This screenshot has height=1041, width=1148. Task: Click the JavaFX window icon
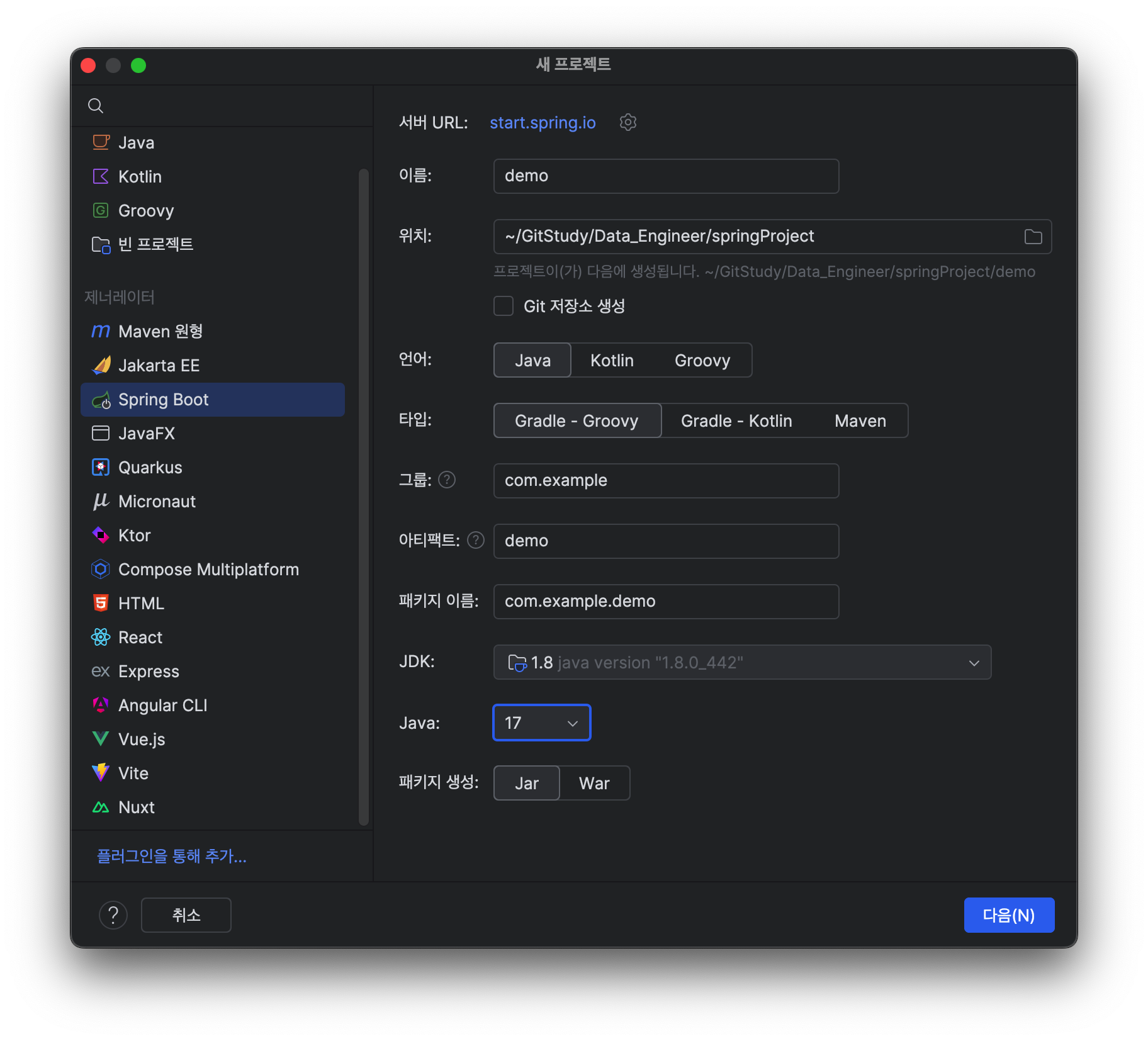(101, 433)
